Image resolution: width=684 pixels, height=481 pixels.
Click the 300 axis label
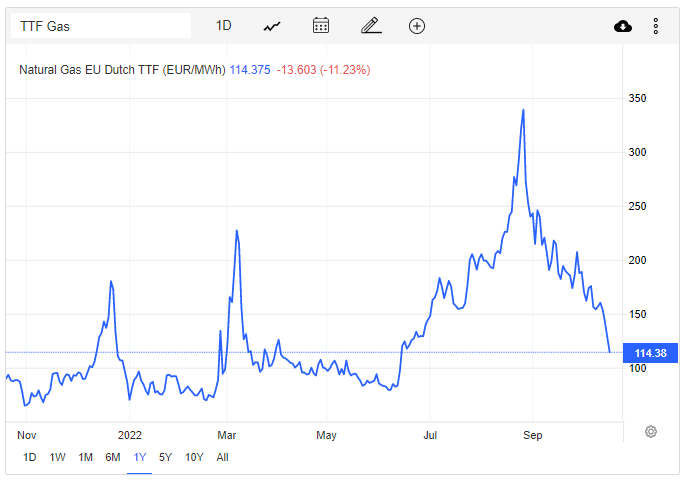[637, 152]
